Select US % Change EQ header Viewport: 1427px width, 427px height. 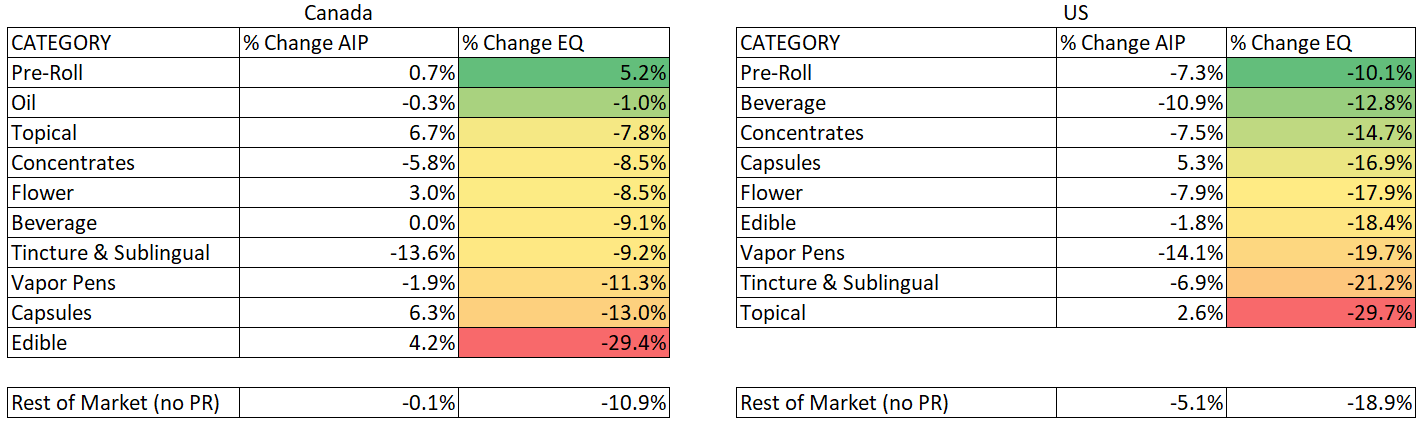[x=1320, y=43]
